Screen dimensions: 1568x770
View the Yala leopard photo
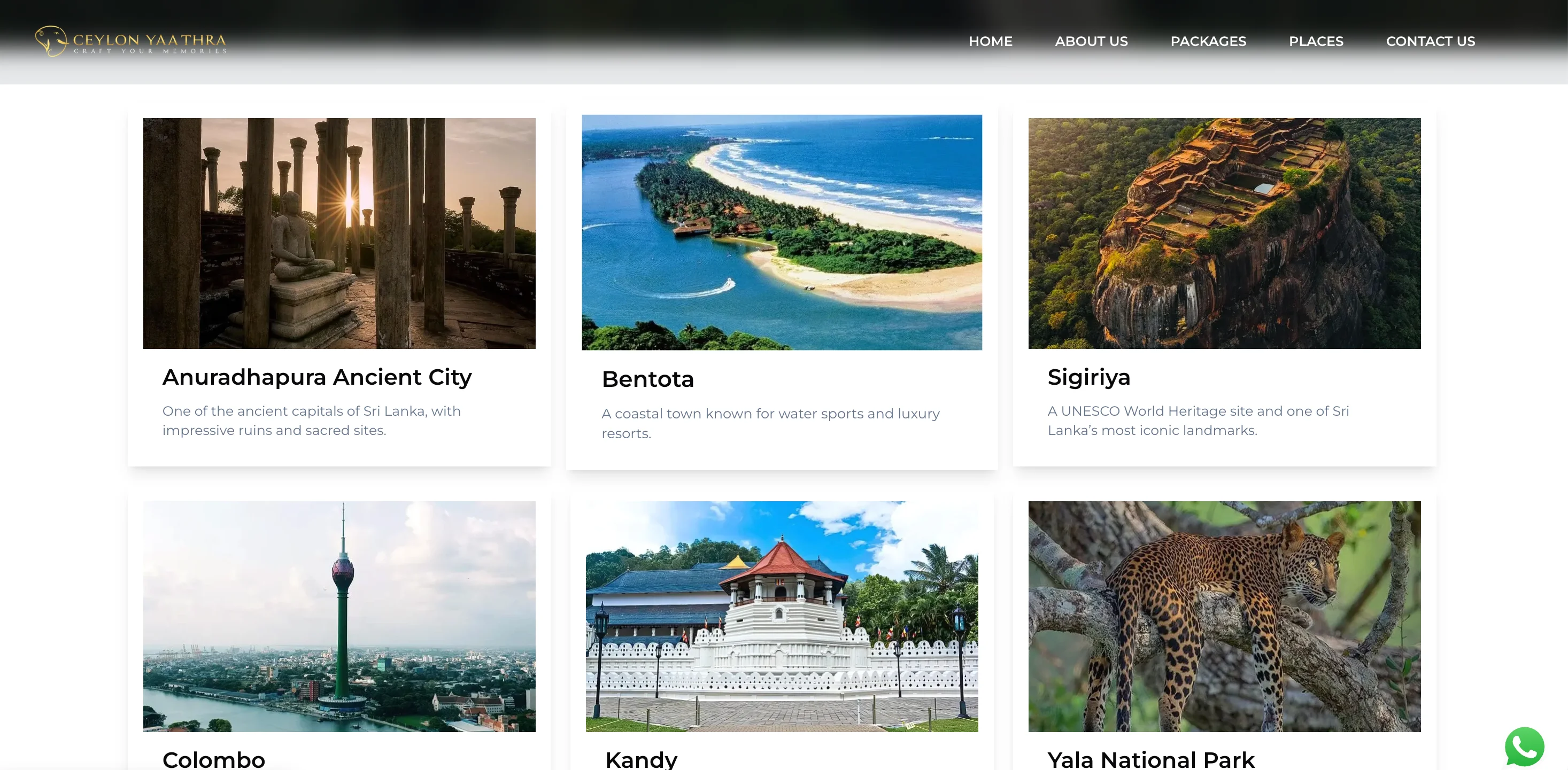[1224, 616]
